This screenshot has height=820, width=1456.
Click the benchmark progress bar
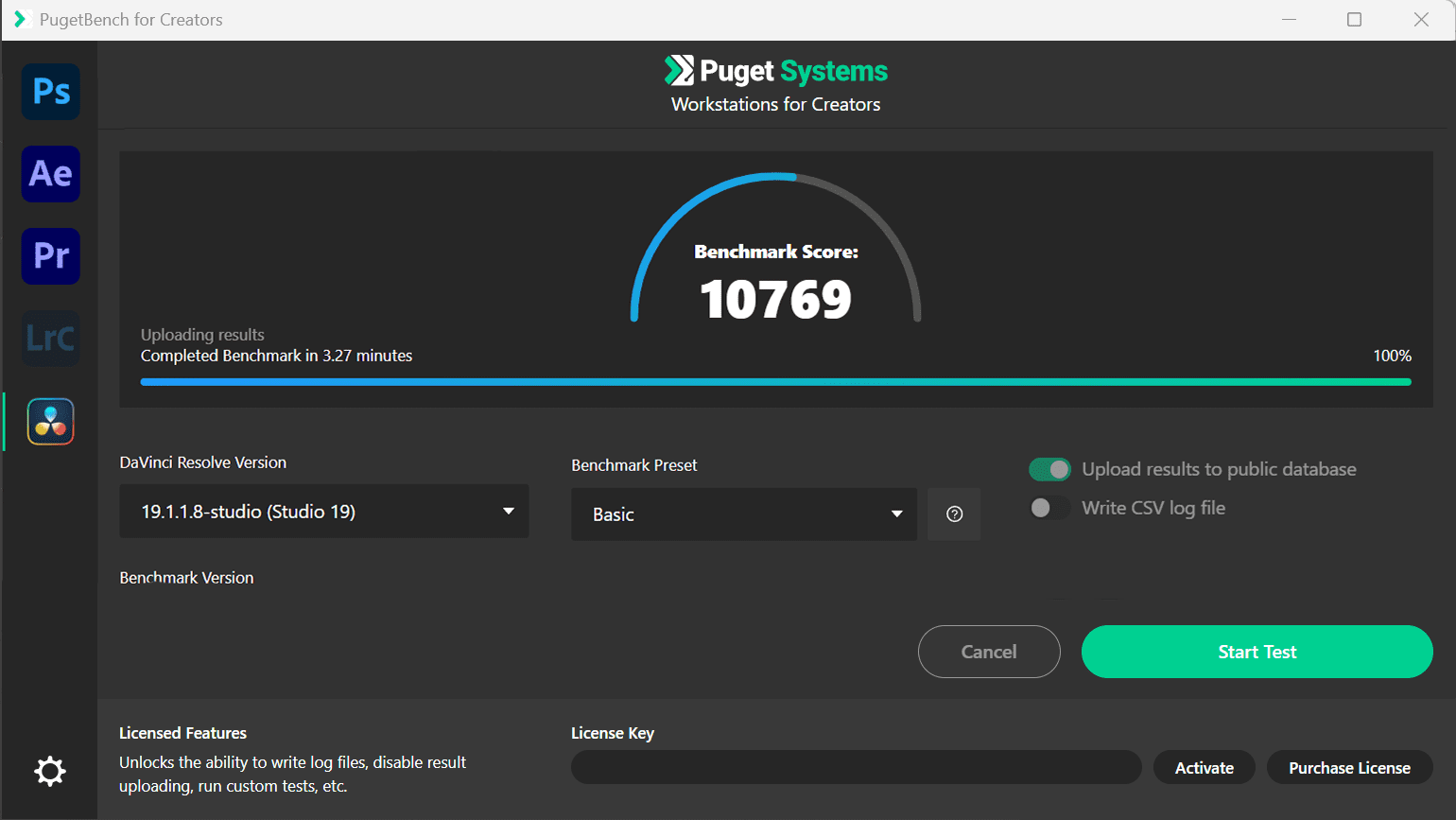(x=775, y=382)
